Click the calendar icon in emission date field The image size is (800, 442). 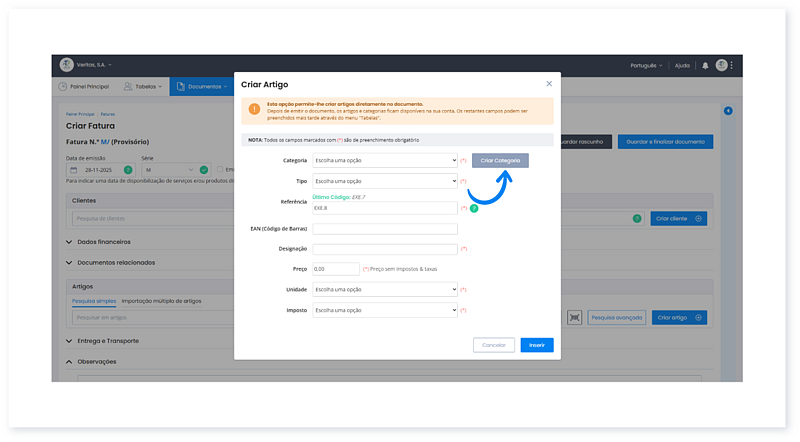tap(72, 170)
